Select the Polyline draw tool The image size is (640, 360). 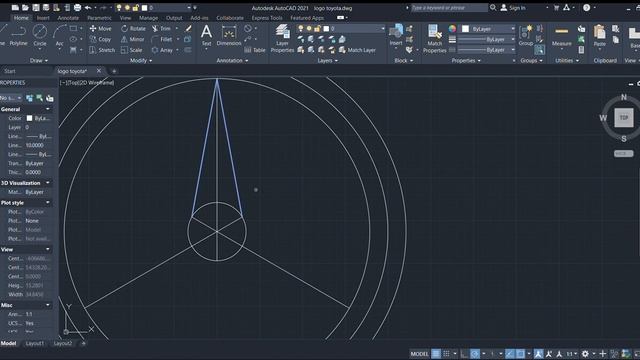18,35
